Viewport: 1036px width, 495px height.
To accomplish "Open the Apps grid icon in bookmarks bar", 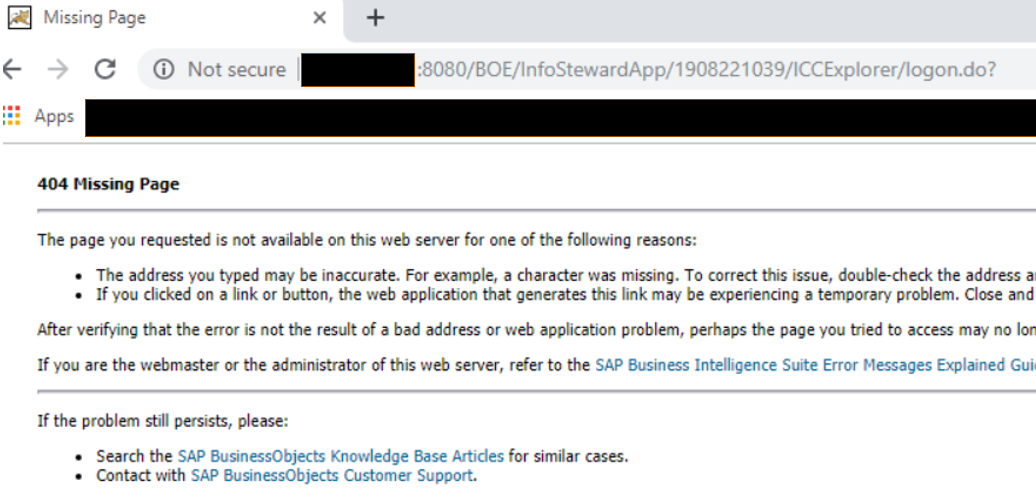I will [12, 116].
